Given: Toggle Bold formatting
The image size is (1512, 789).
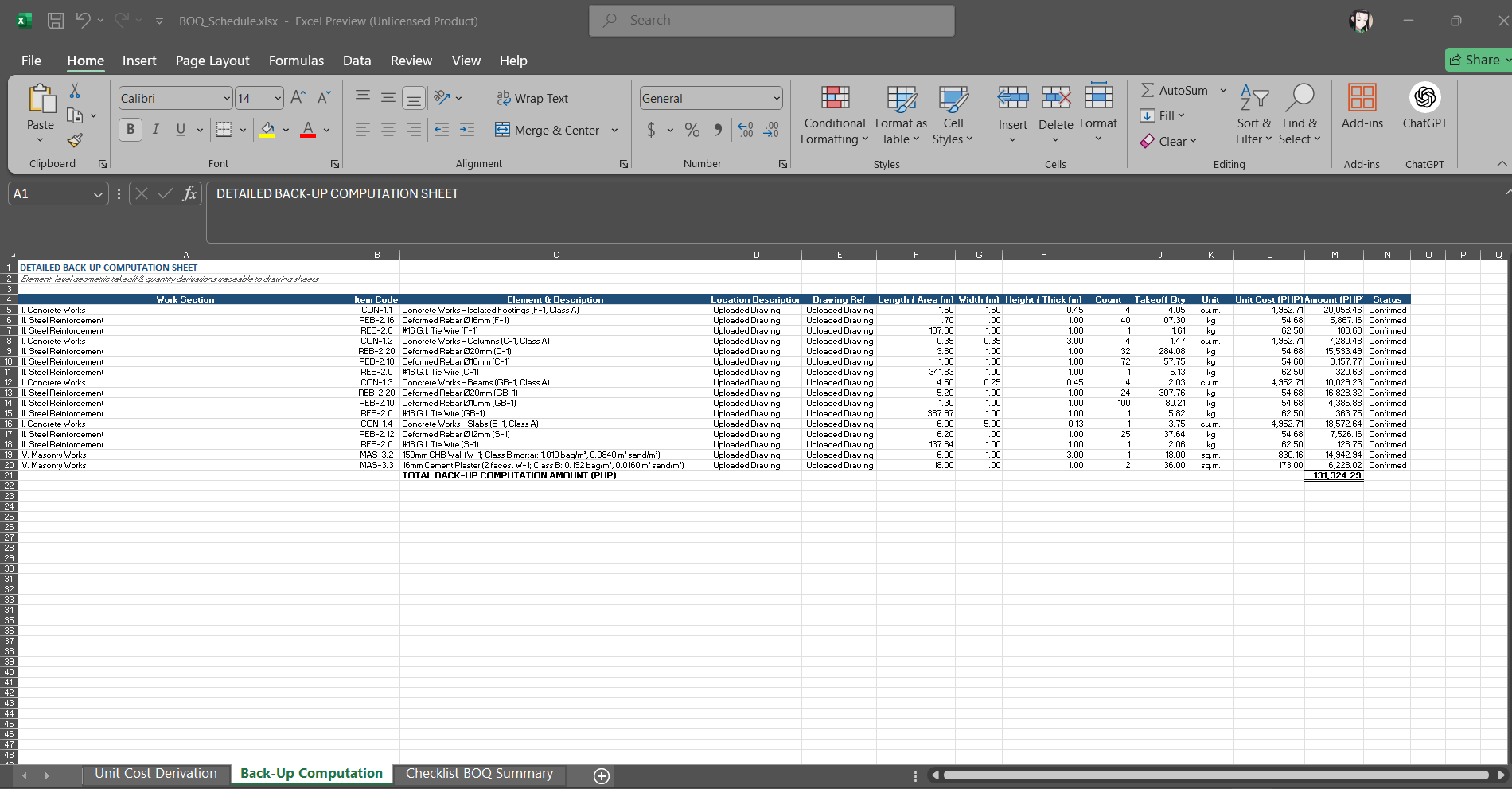Looking at the screenshot, I should [131, 130].
